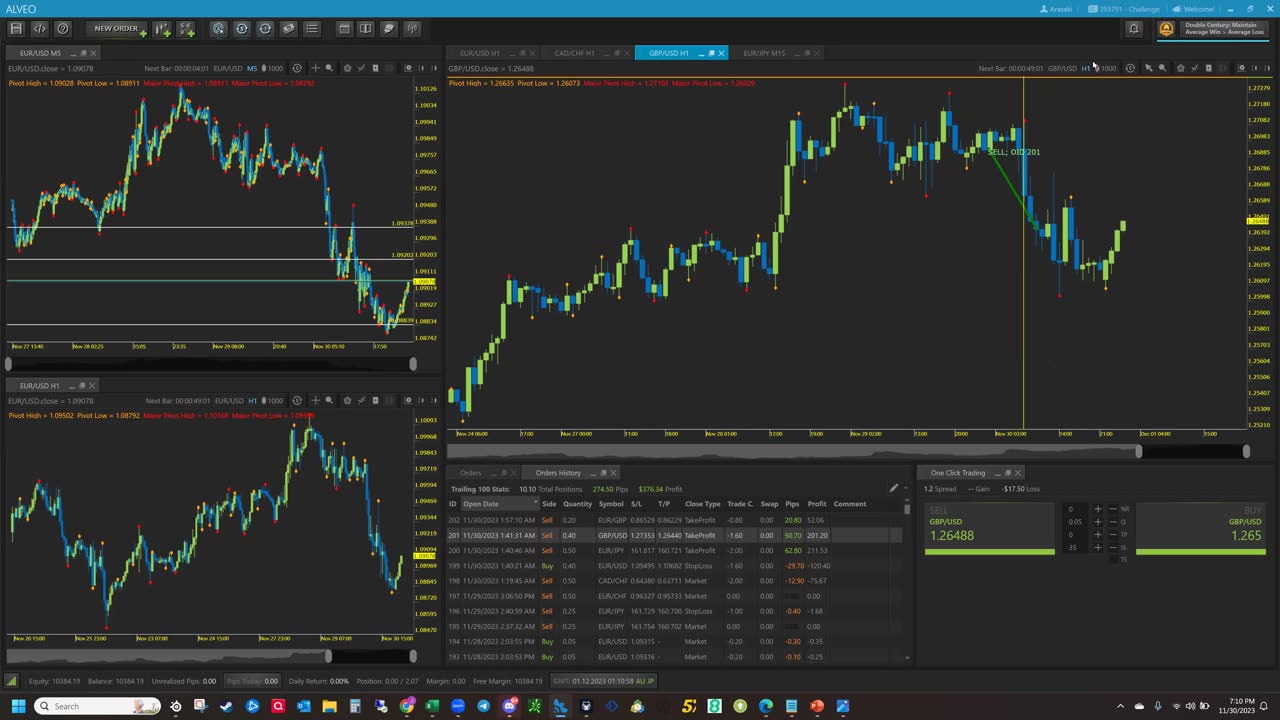This screenshot has height=720, width=1280.
Task: Open the notifications bell icon
Action: (x=1134, y=29)
